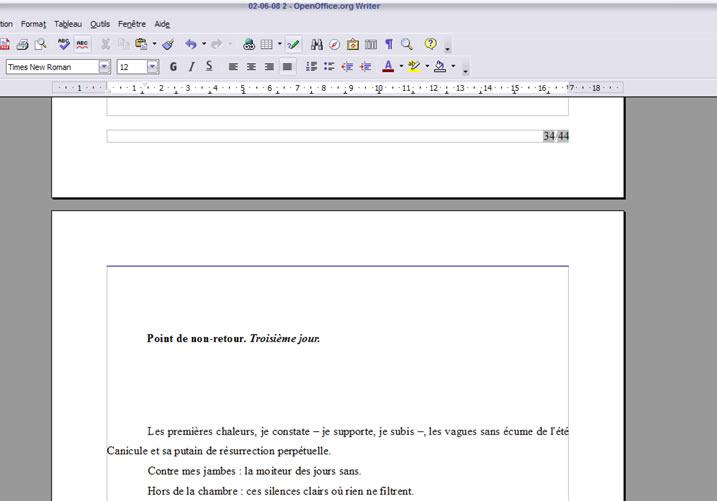This screenshot has height=501, width=717.
Task: Open the Fenêtre menu
Action: coord(132,24)
